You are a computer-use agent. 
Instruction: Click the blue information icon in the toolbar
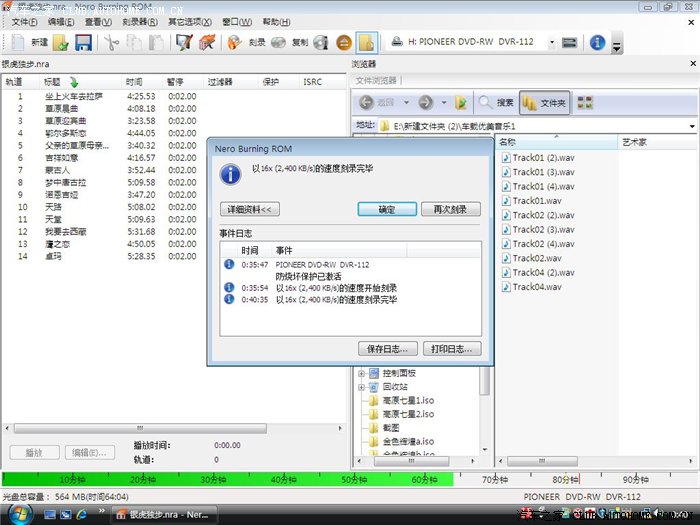click(x=597, y=43)
